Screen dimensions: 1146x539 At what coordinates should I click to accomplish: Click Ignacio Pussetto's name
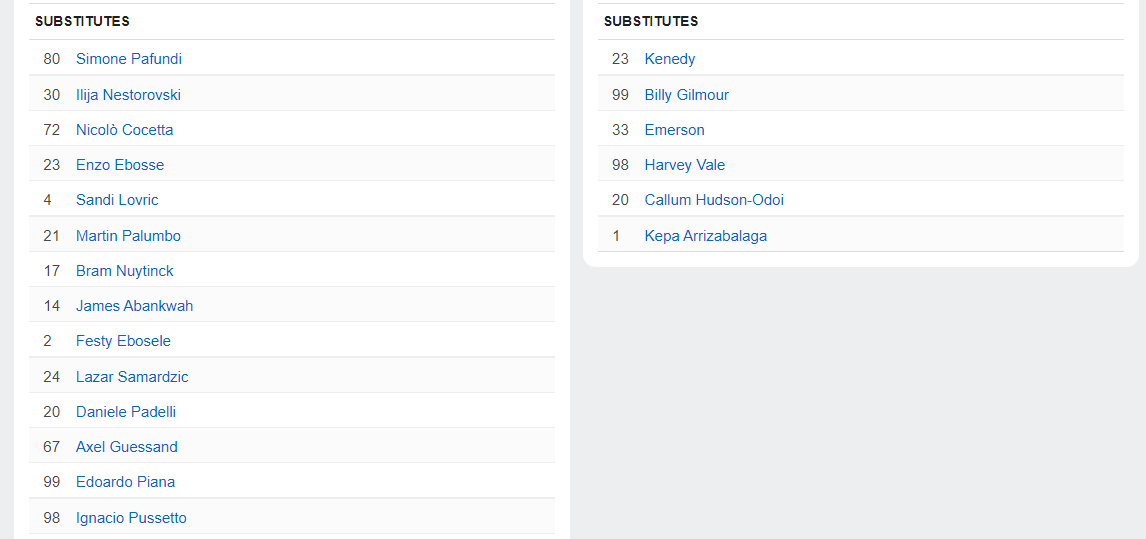pyautogui.click(x=131, y=518)
